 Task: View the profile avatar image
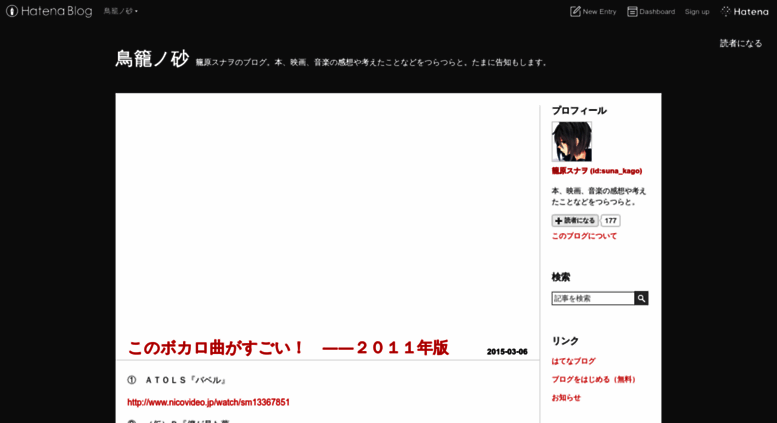571,141
